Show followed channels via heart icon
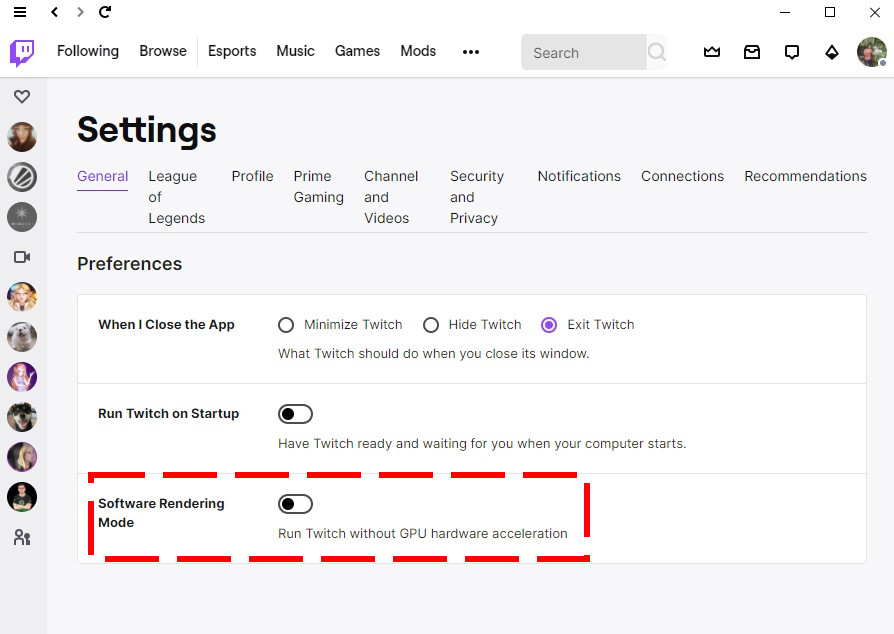The width and height of the screenshot is (894, 634). point(22,96)
